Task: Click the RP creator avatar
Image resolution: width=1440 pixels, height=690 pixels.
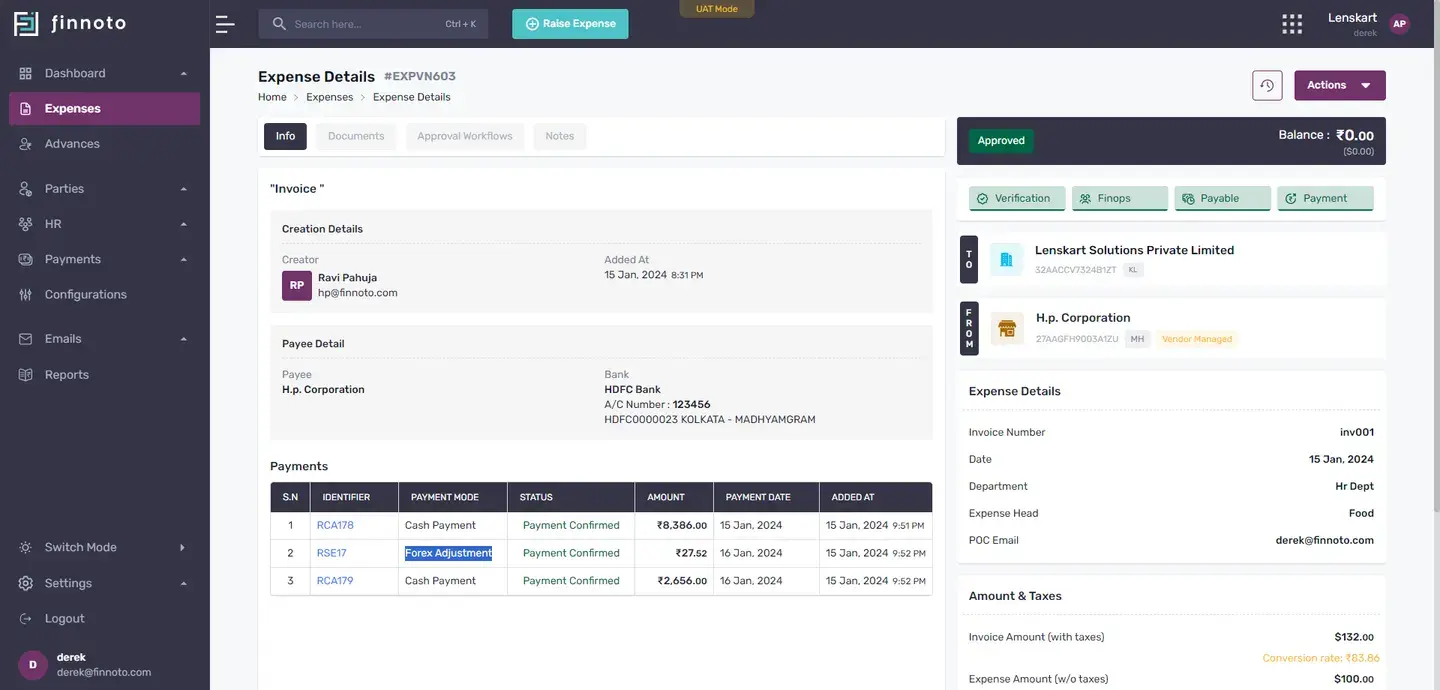Action: (297, 285)
